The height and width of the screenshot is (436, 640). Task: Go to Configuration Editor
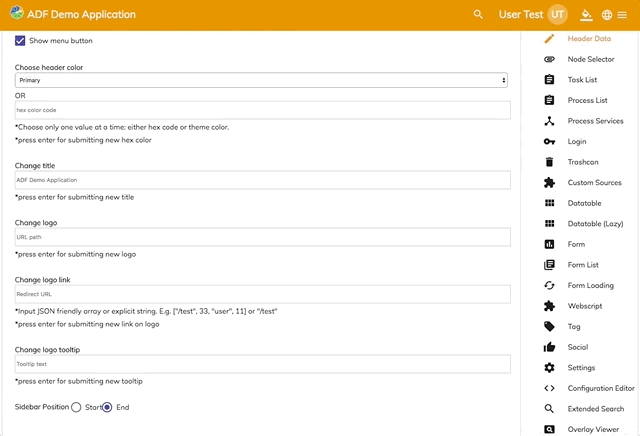[601, 388]
